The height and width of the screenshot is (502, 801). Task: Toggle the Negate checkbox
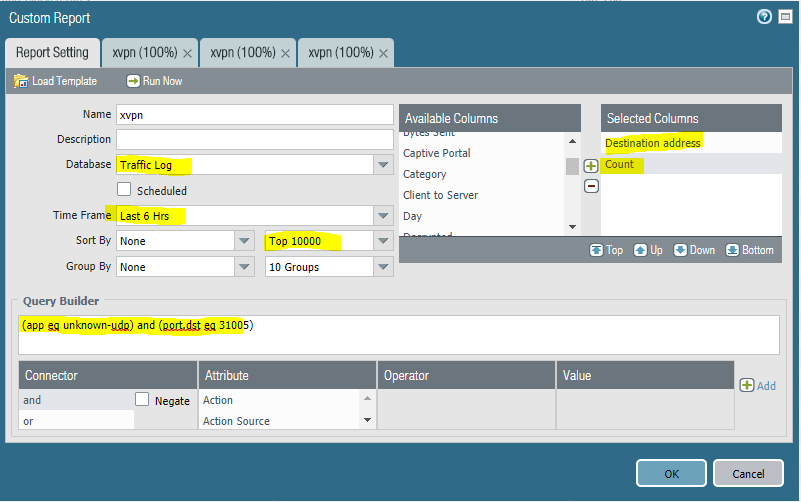pos(142,400)
